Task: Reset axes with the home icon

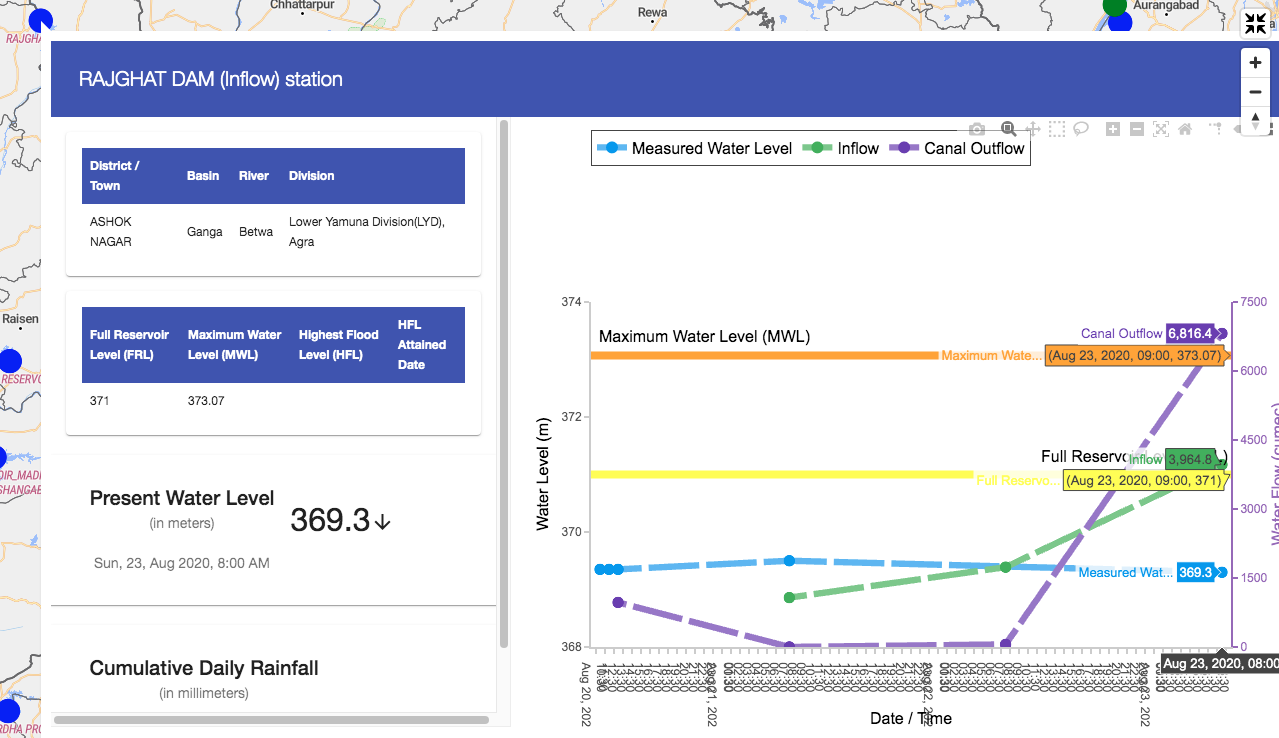Action: click(1185, 129)
